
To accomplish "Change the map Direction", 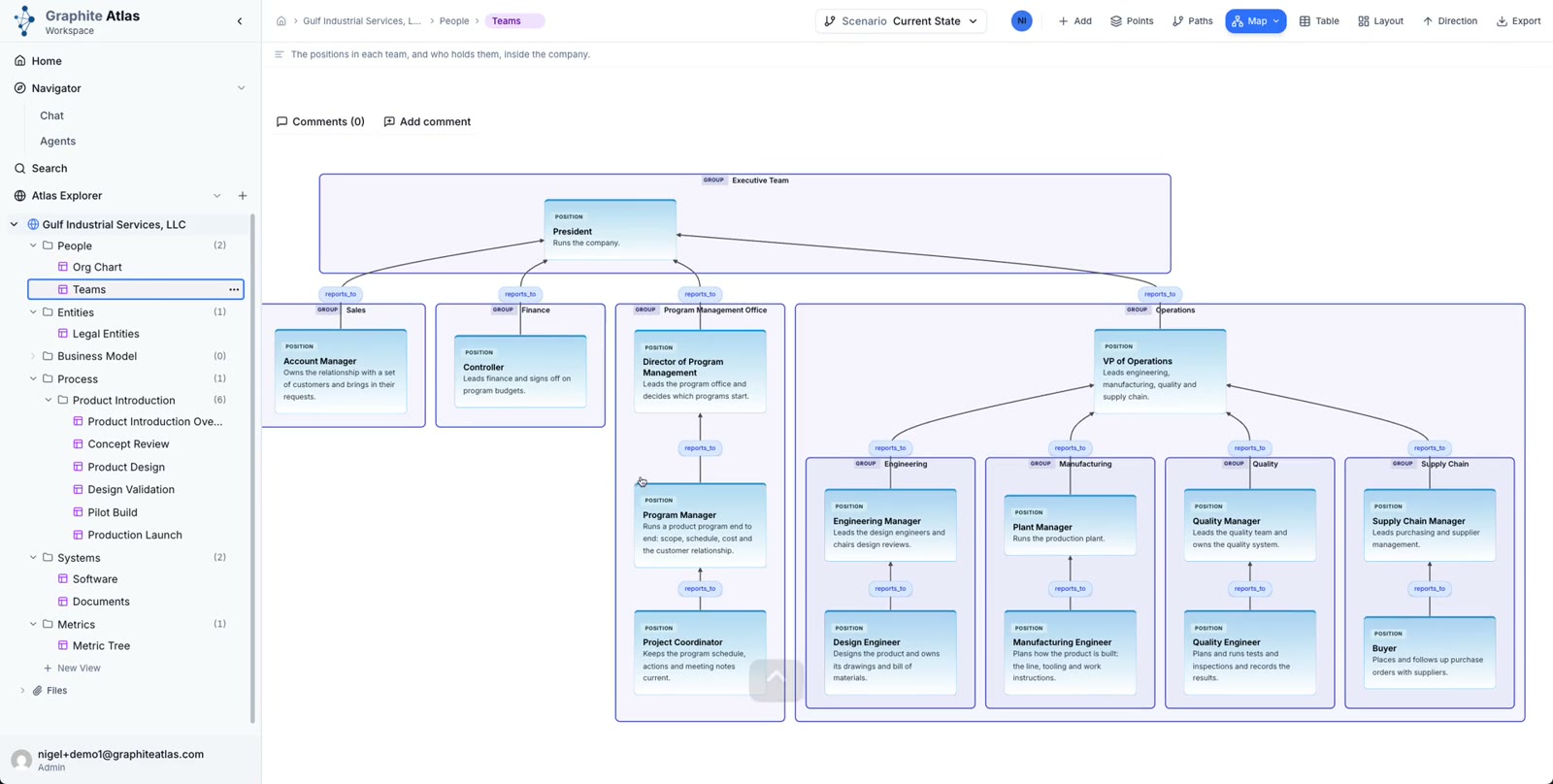I will tap(1450, 21).
